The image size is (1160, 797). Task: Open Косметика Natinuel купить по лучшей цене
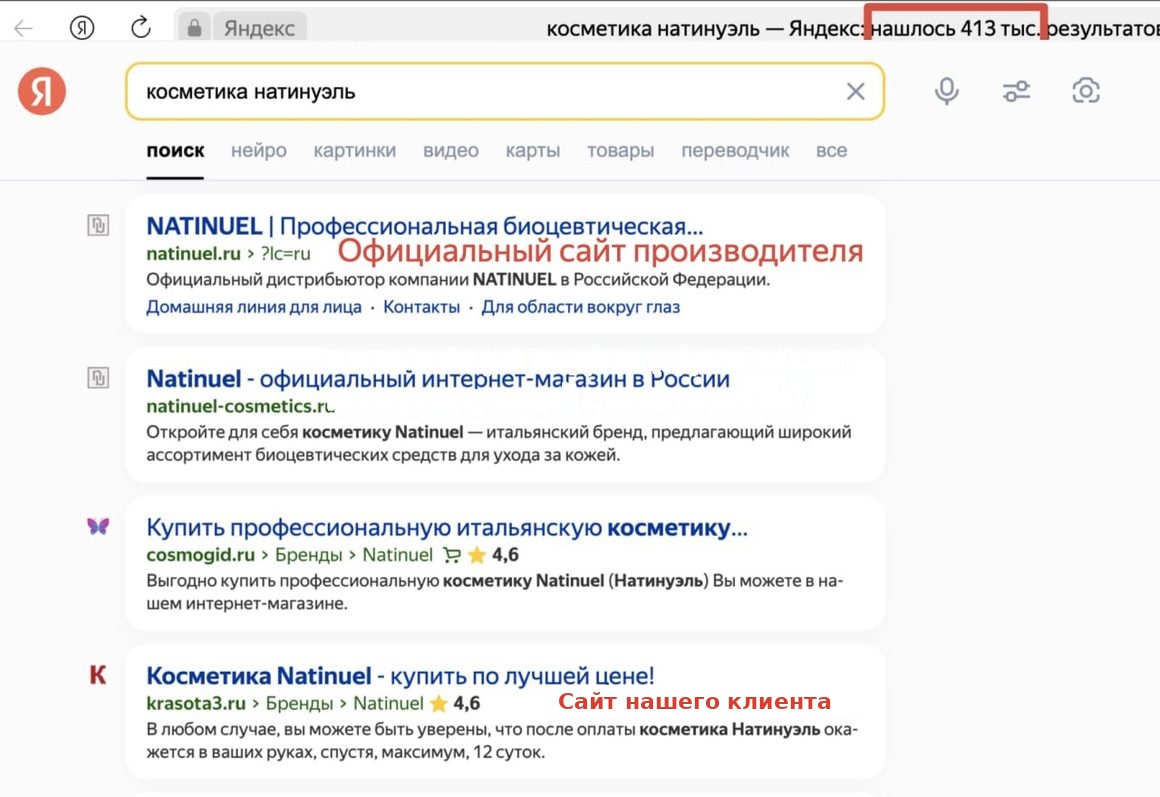(400, 676)
